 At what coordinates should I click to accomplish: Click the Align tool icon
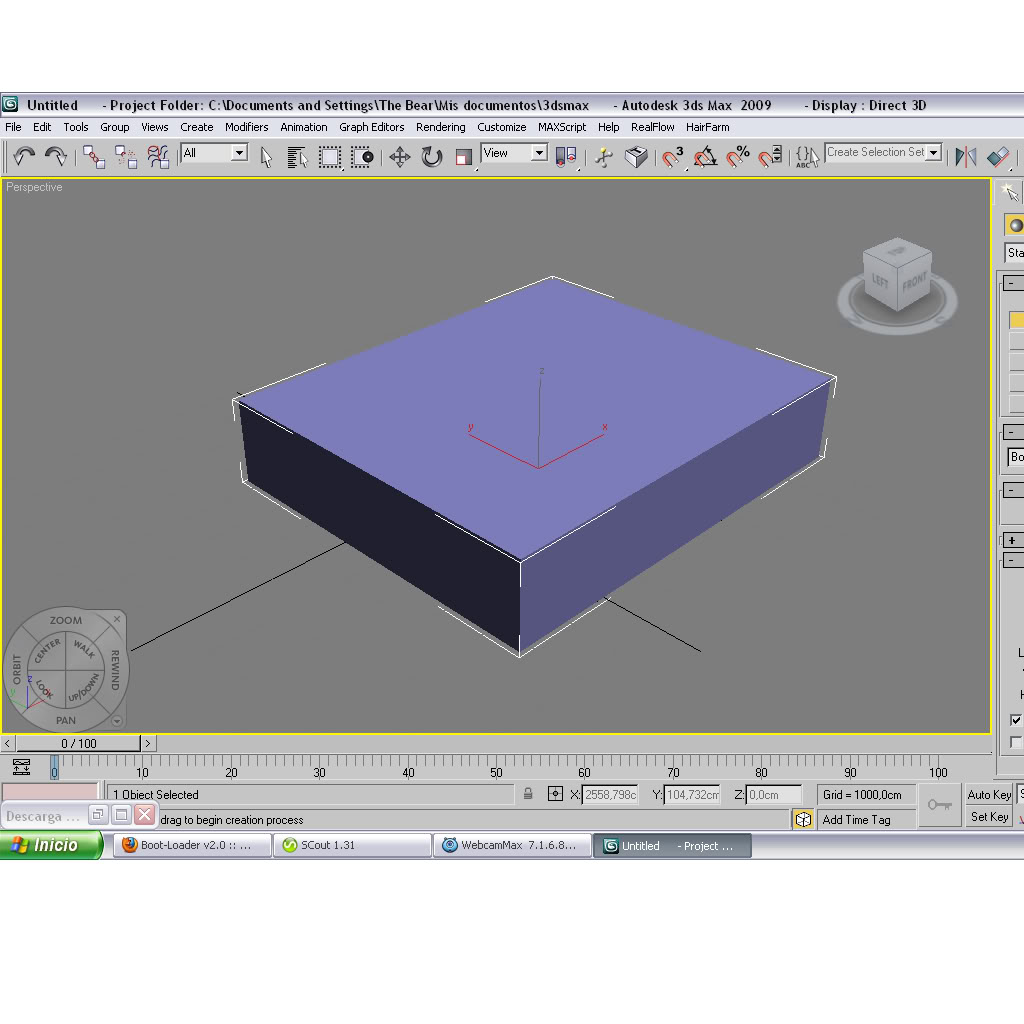click(x=999, y=157)
